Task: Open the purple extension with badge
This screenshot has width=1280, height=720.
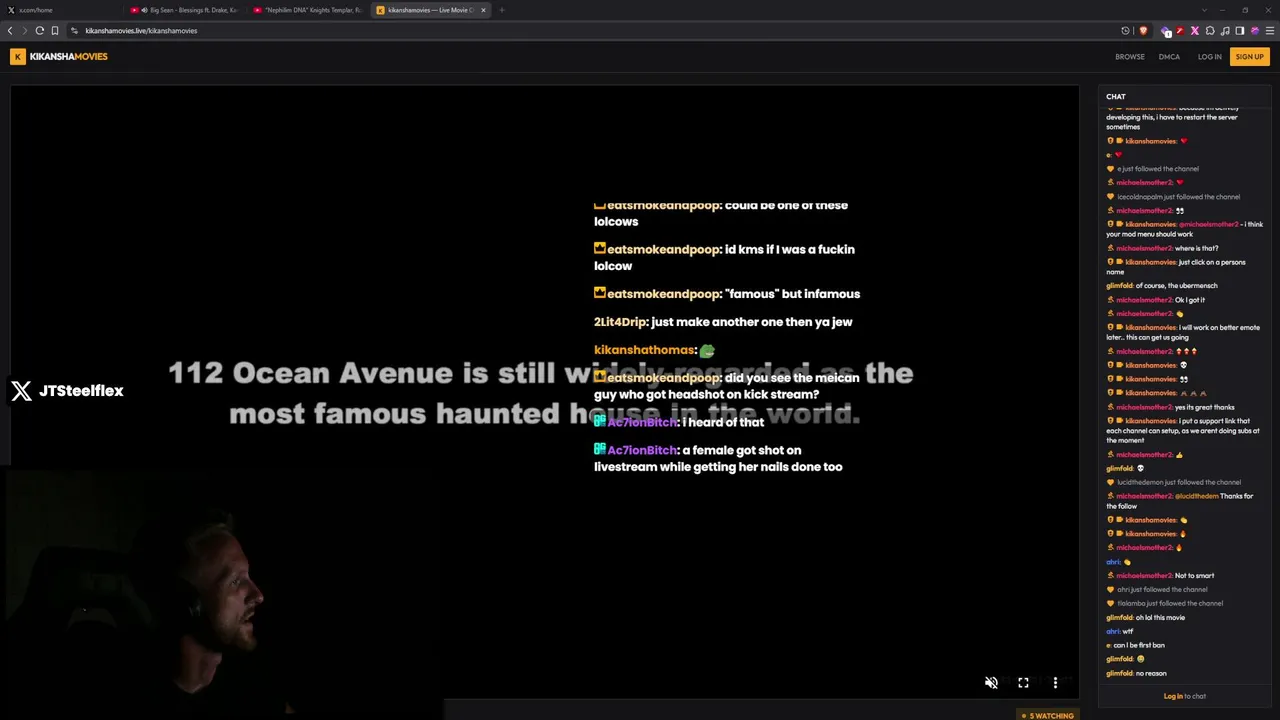Action: 1165,31
